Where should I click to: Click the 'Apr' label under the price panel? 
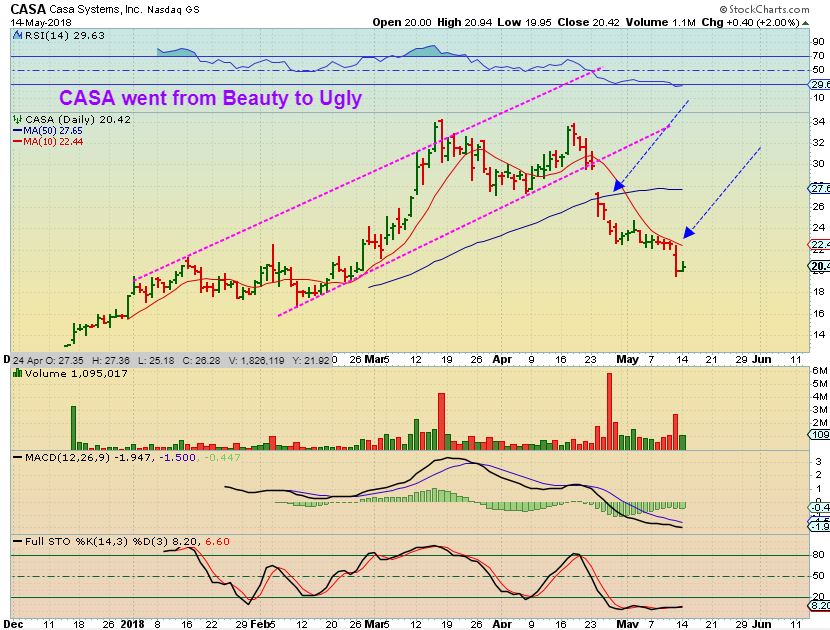[x=502, y=359]
